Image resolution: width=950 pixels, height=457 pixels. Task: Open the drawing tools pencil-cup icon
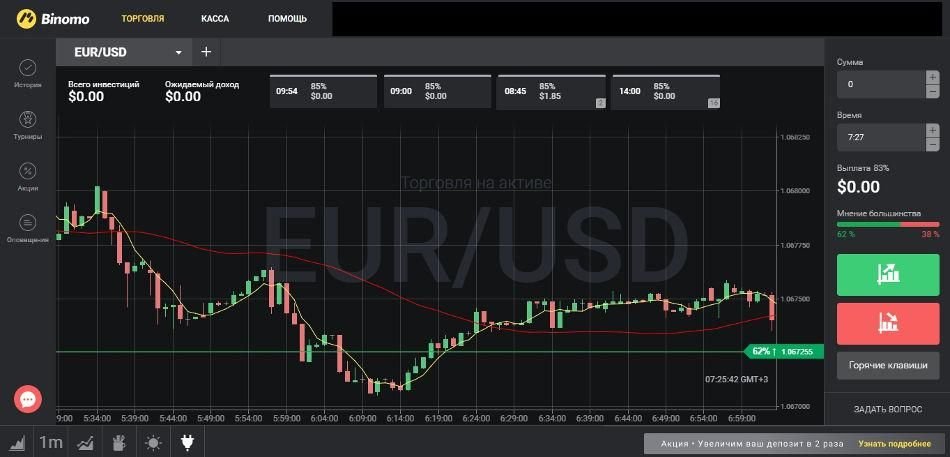(119, 442)
